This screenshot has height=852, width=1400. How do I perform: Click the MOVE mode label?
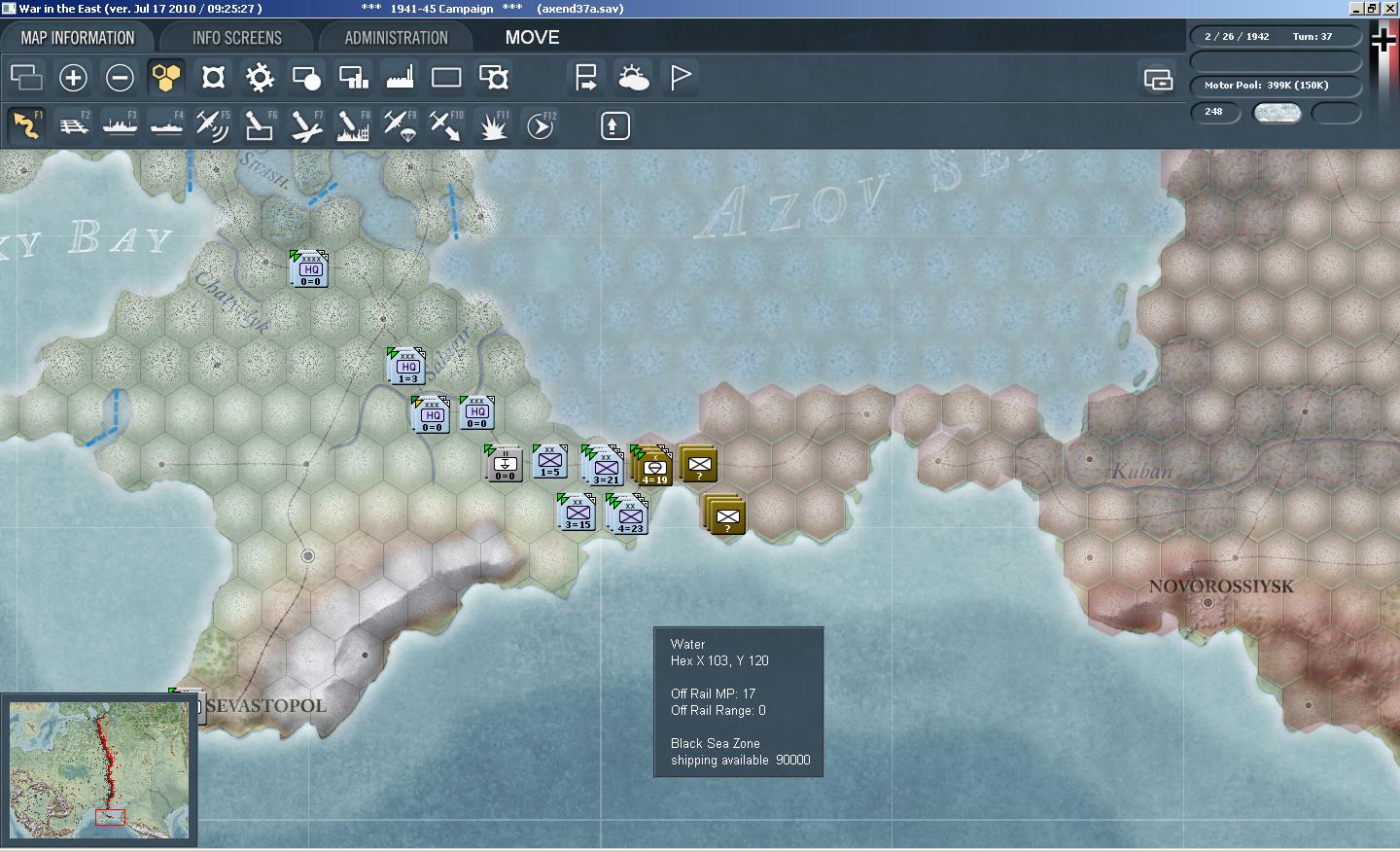click(x=532, y=38)
